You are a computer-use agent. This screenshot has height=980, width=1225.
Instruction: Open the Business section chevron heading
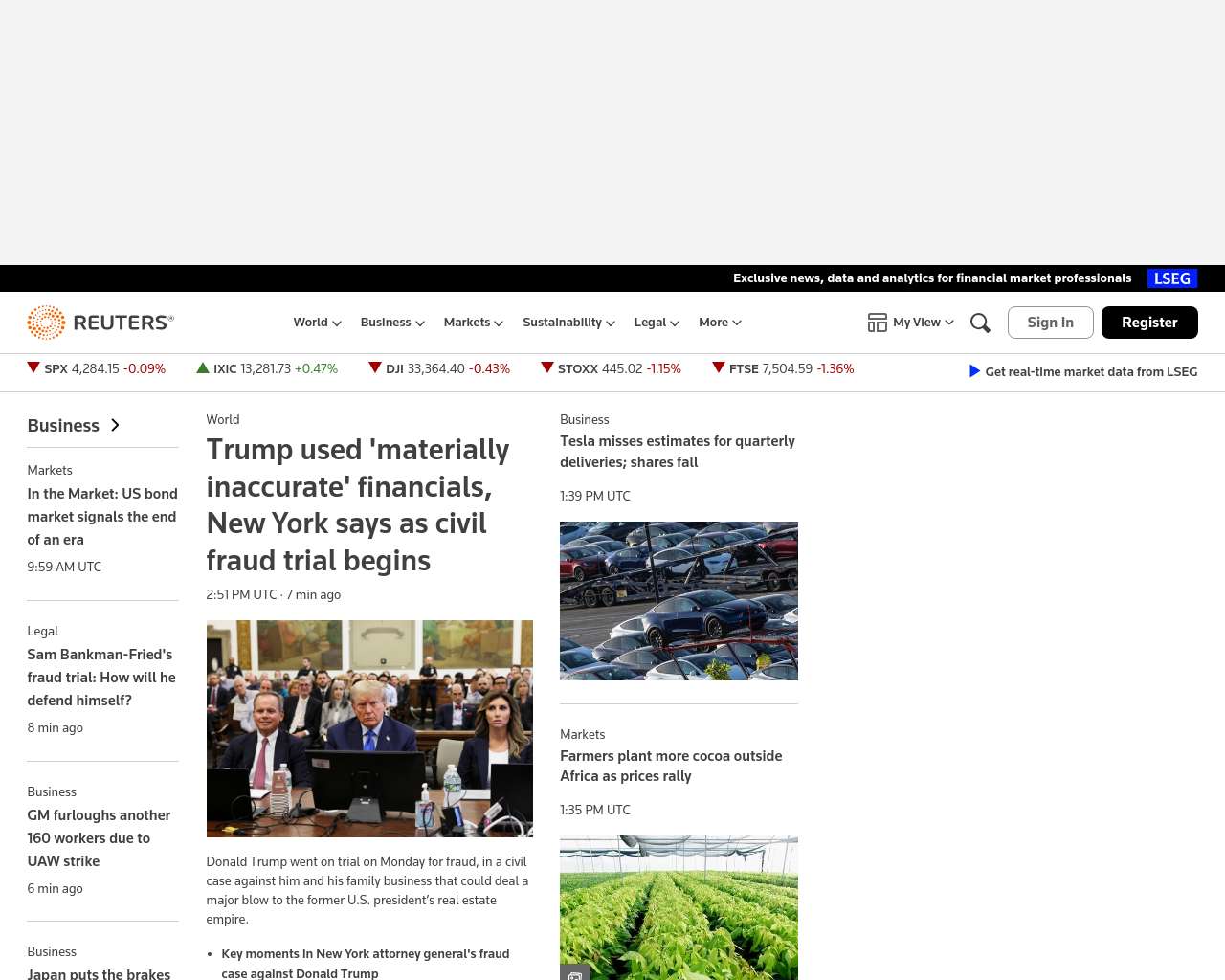click(x=74, y=425)
